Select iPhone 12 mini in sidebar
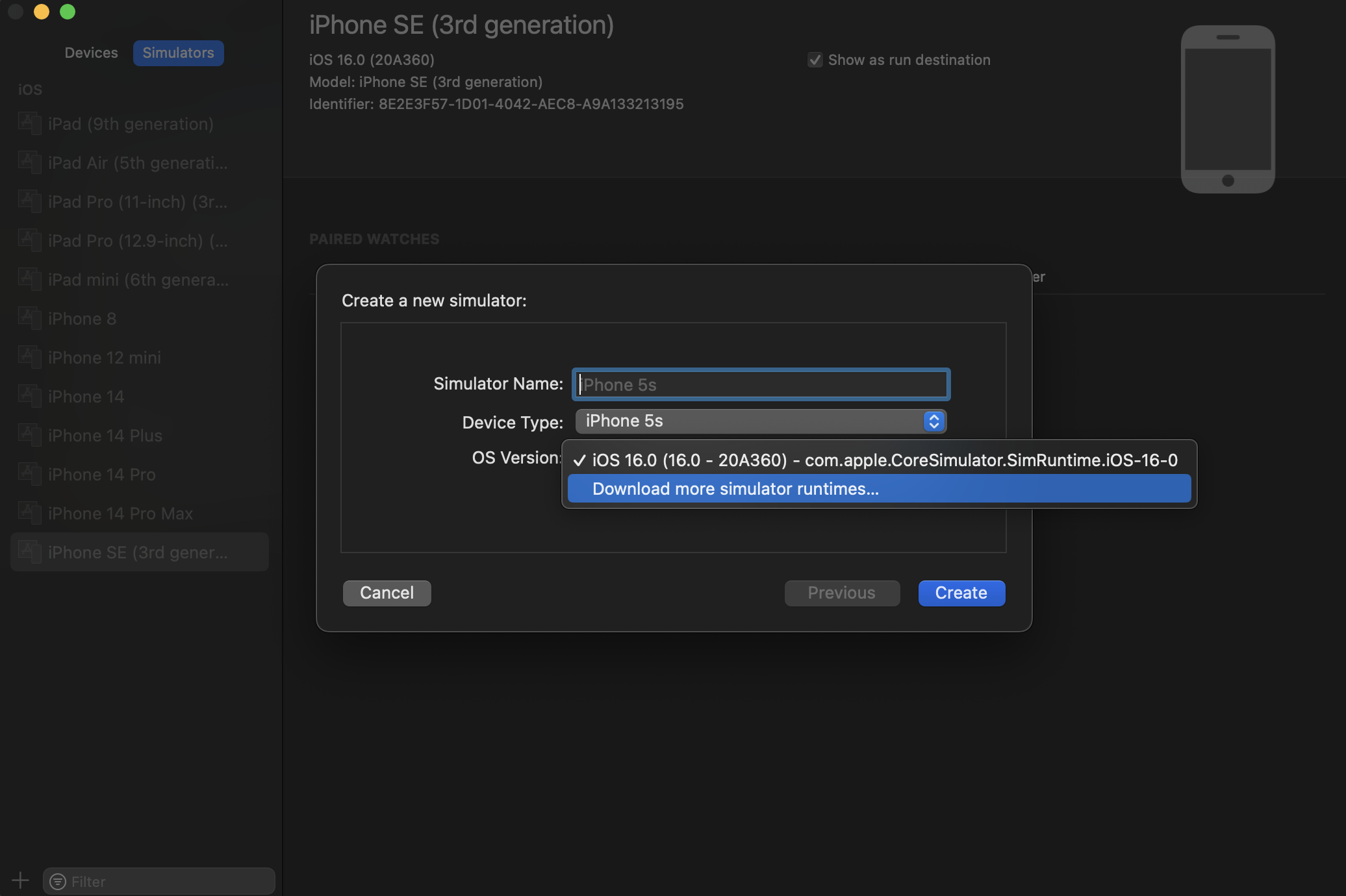Screen dimensions: 1346x896 pos(140,357)
